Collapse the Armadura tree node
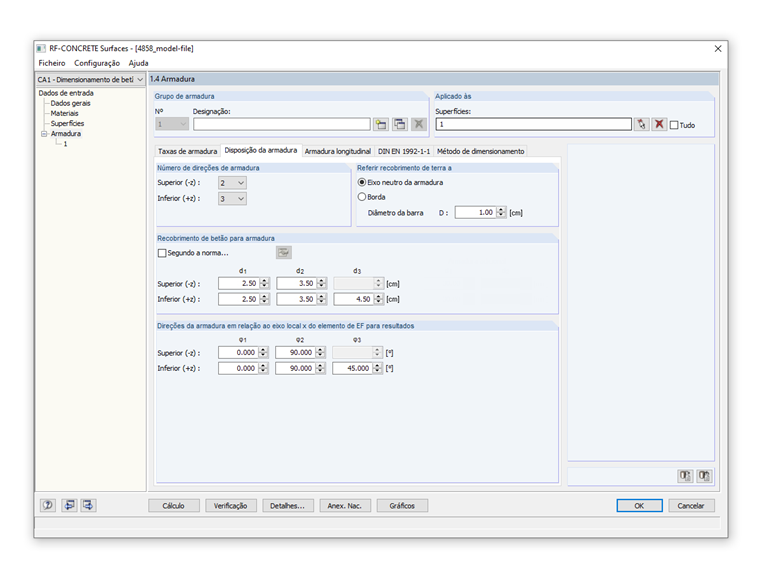The image size is (760, 570). pyautogui.click(x=44, y=134)
